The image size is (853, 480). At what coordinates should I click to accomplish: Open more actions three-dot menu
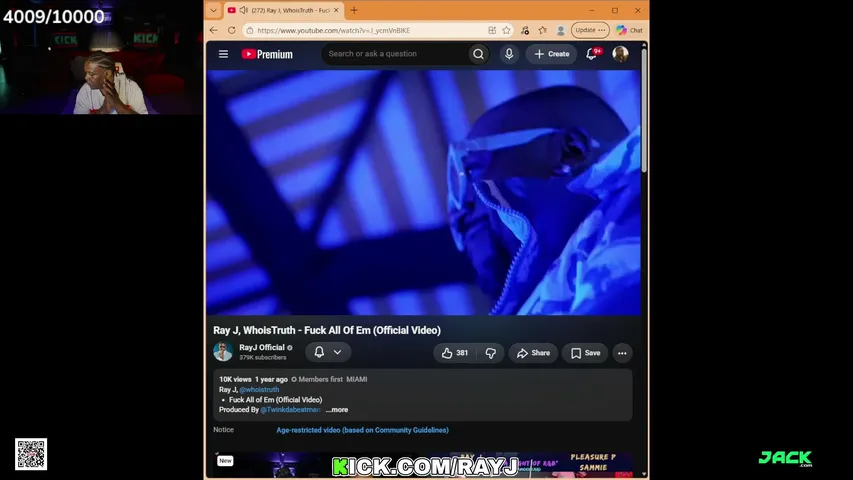[622, 353]
